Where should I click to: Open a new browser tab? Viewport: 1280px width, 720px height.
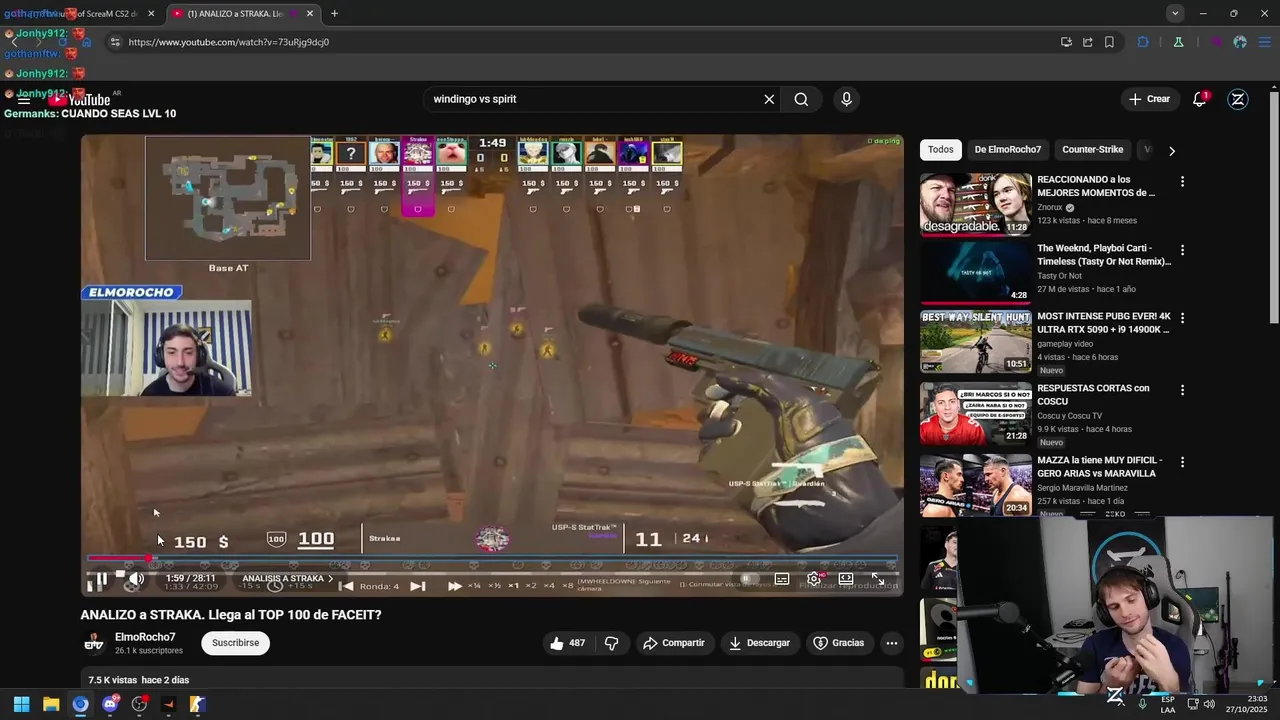coord(334,14)
